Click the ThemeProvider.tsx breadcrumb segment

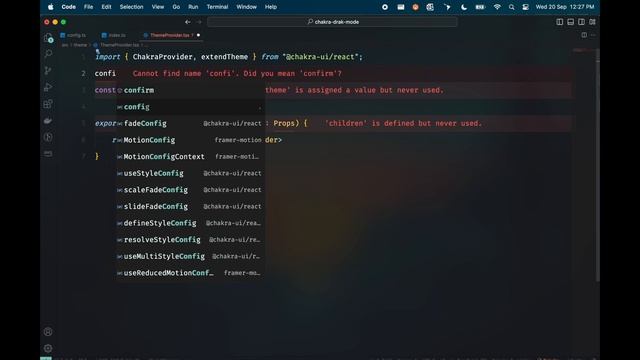coord(119,45)
